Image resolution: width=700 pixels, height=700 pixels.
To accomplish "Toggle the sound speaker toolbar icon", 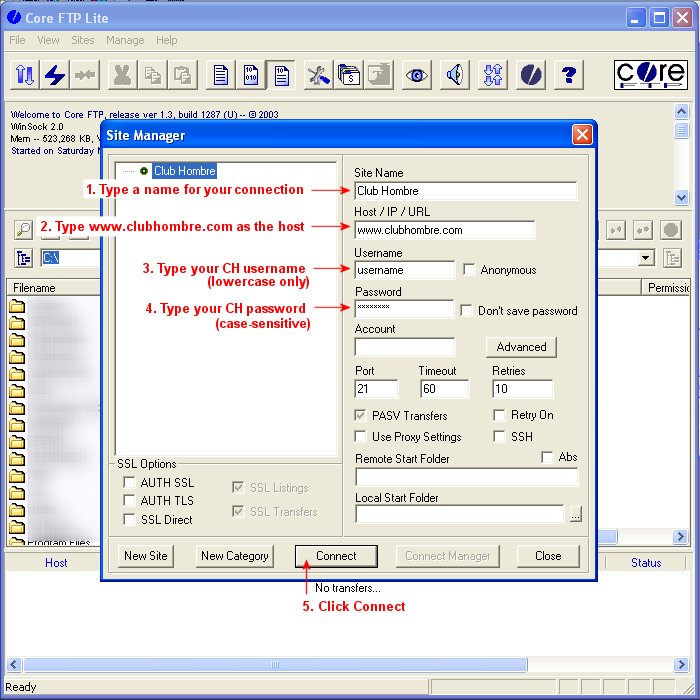I will click(455, 75).
